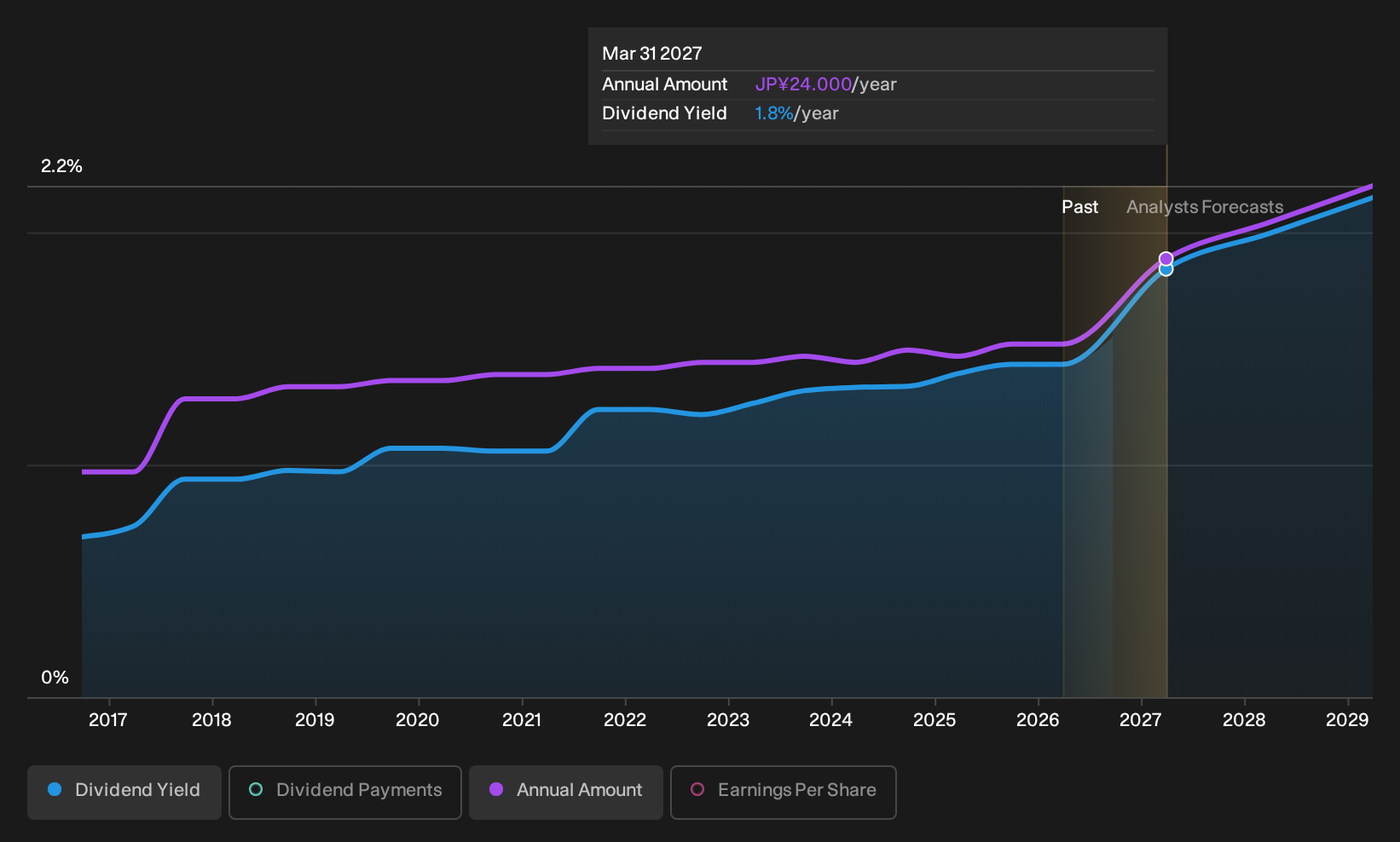Click the 2026 x-axis label
1400x842 pixels.
tap(1038, 720)
